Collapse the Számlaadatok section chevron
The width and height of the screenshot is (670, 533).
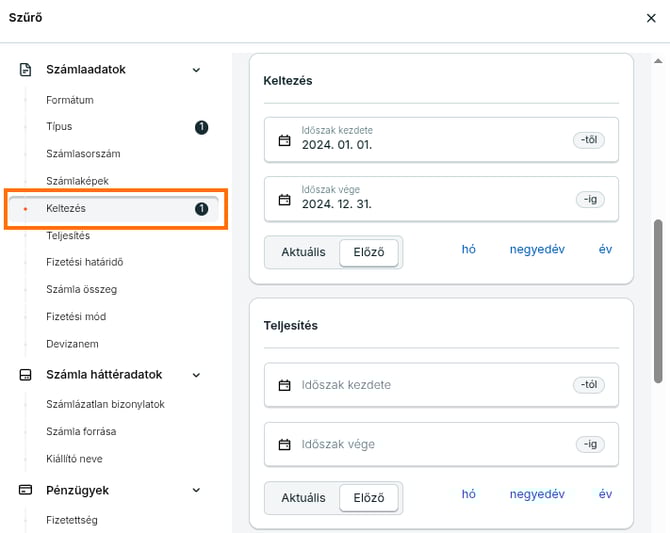point(196,70)
